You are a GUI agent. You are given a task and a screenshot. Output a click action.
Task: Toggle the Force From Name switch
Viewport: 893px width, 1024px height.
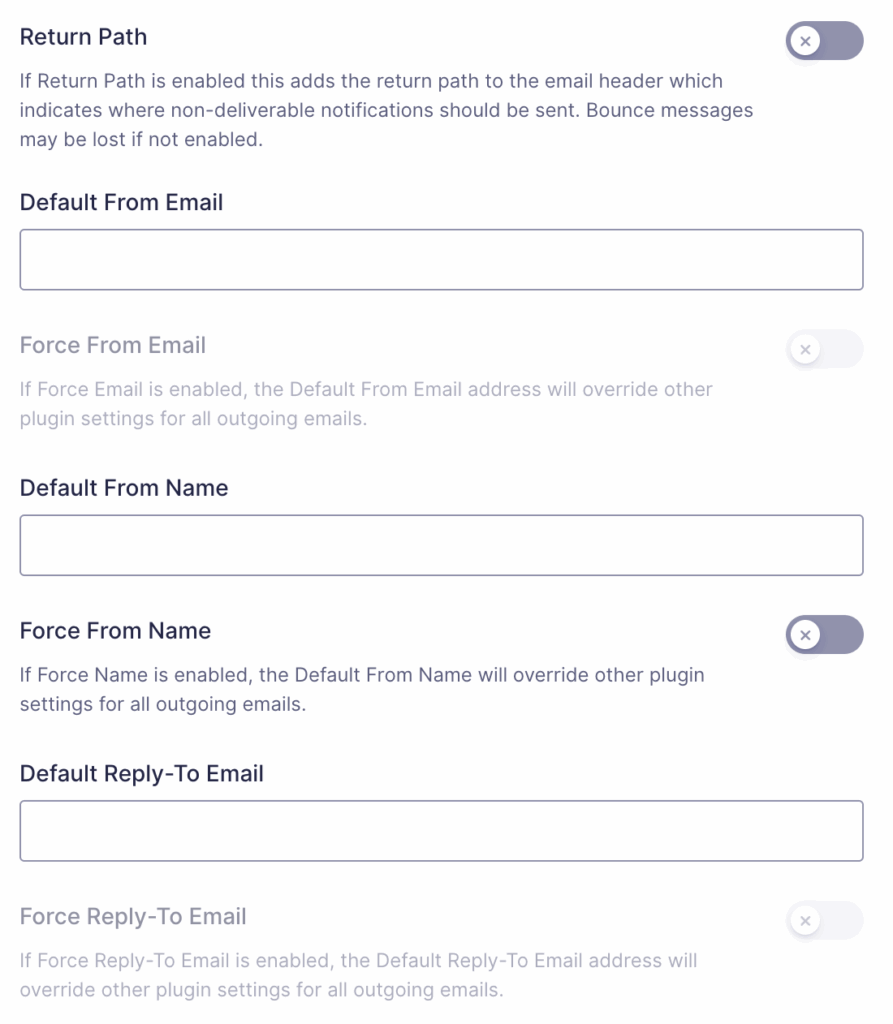click(x=824, y=635)
